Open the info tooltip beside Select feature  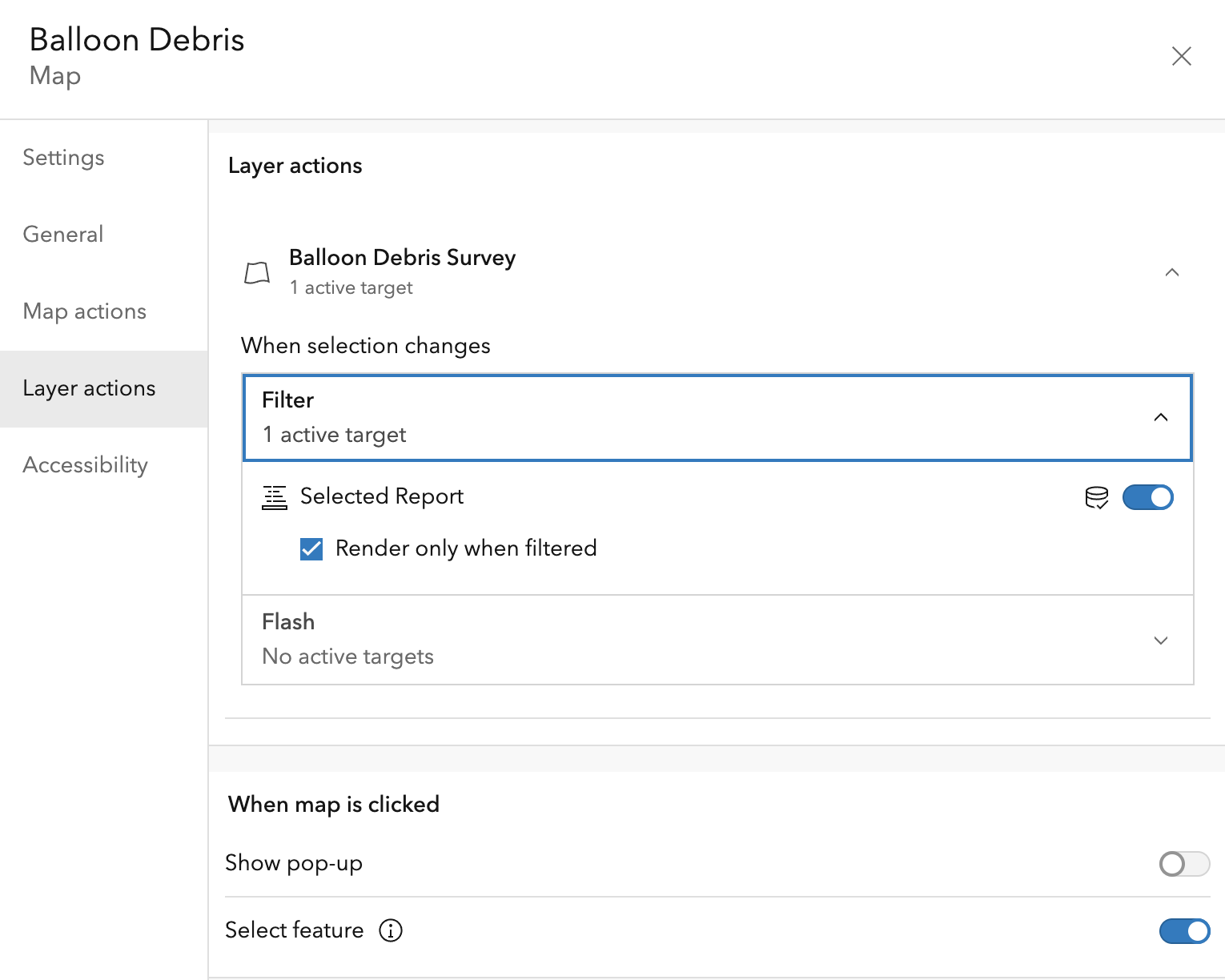(391, 930)
